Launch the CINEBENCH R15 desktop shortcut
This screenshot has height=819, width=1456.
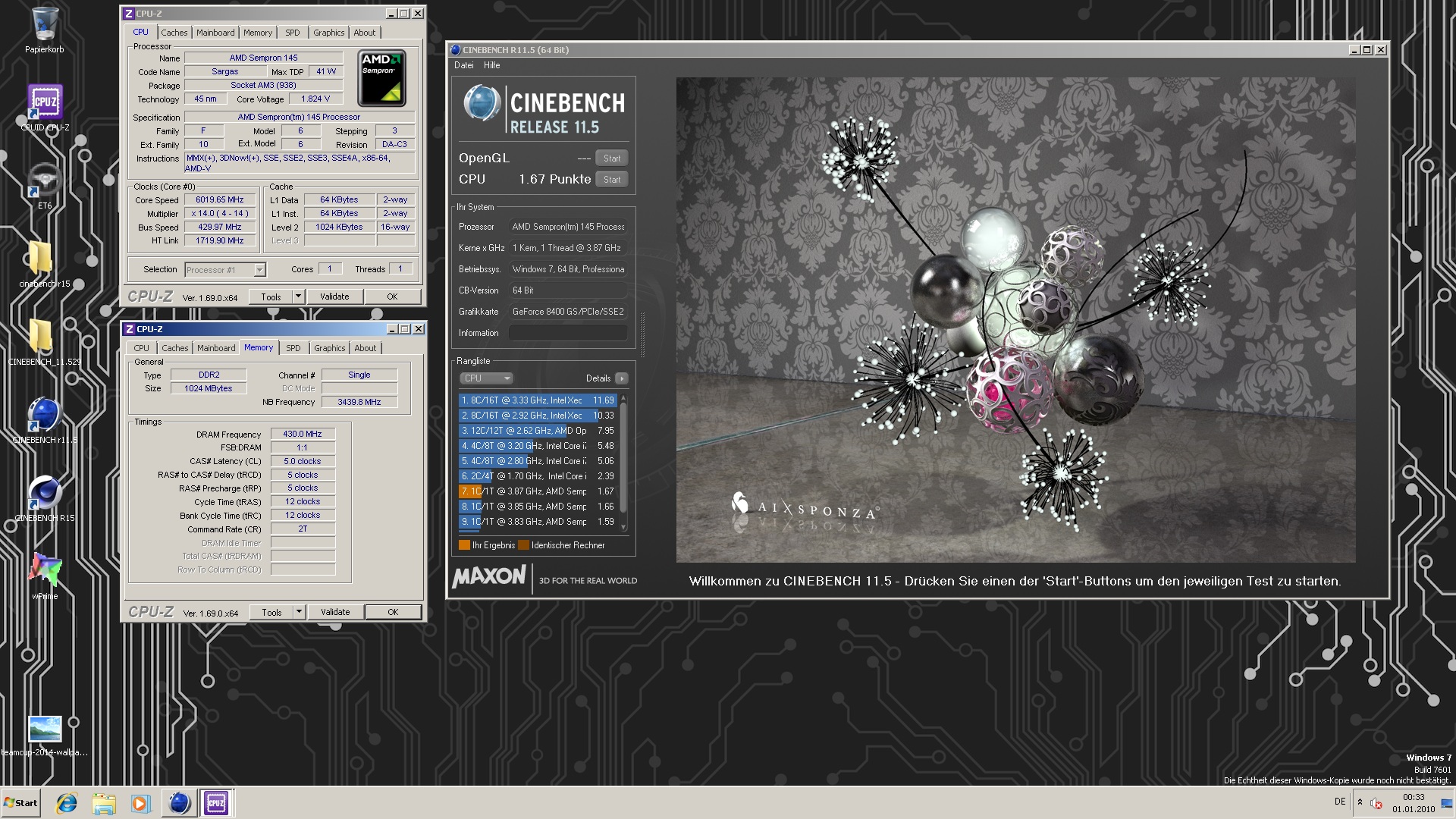(x=45, y=498)
